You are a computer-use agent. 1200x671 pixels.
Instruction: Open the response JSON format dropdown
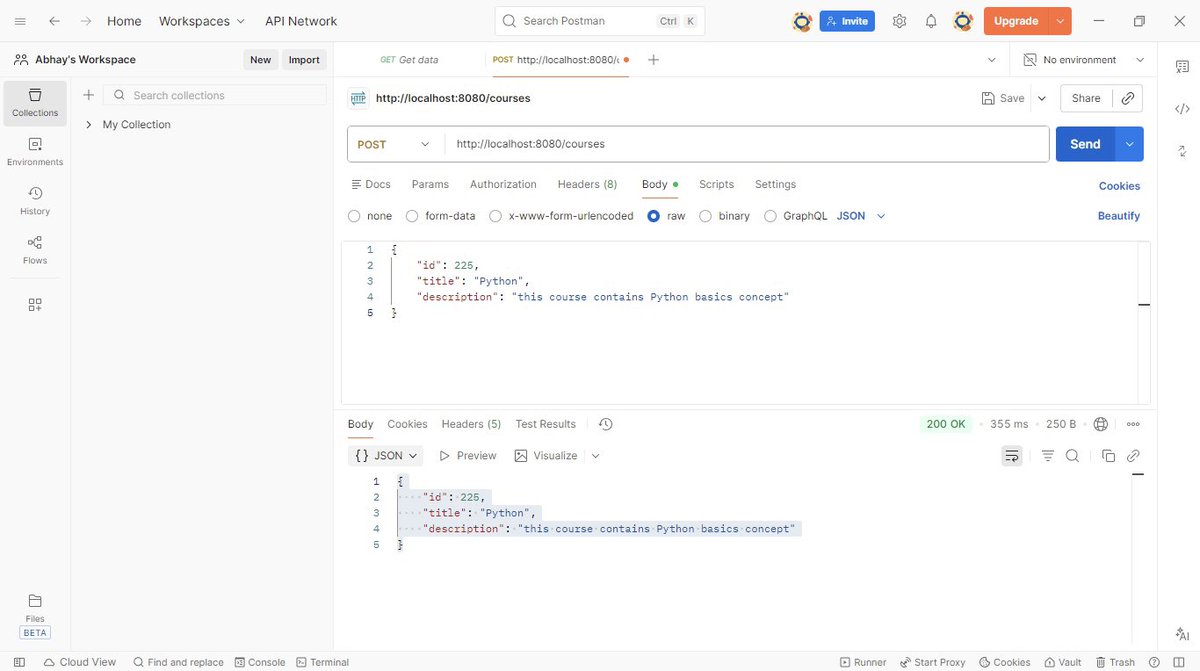385,455
